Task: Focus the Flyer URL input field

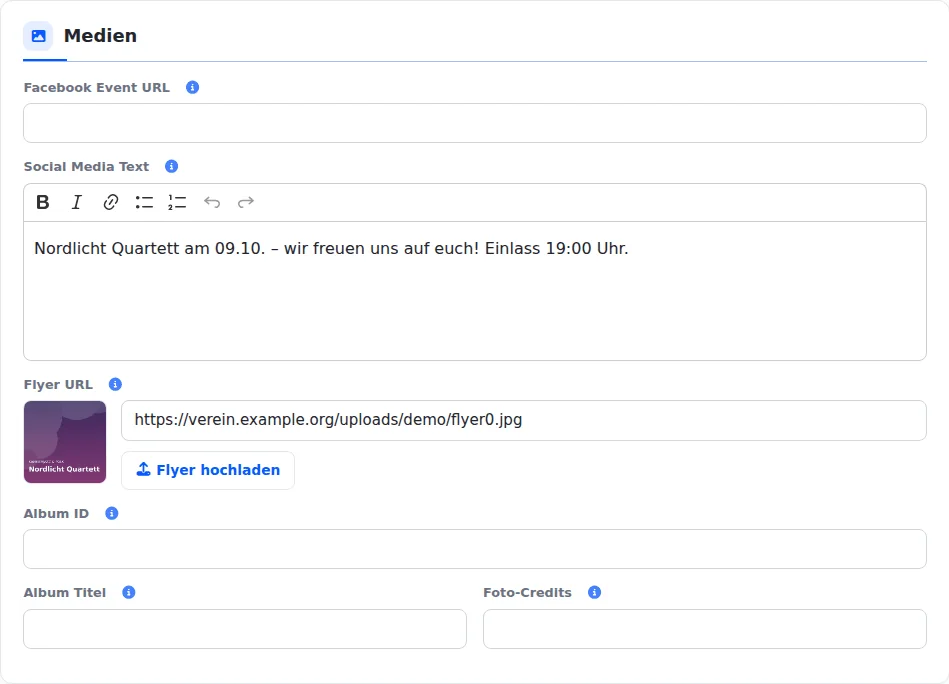Action: pos(524,420)
